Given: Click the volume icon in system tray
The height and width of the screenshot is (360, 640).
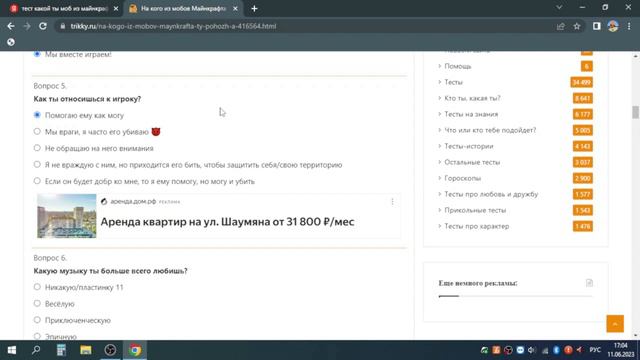Looking at the screenshot, I should coord(531,350).
